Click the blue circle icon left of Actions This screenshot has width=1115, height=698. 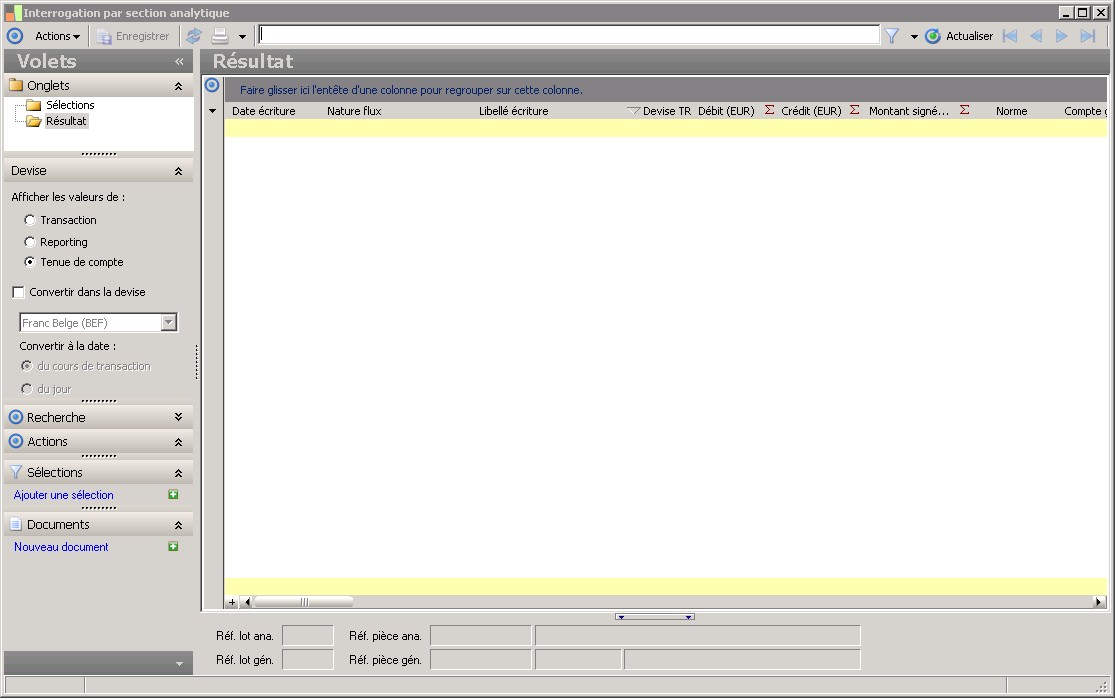[15, 36]
